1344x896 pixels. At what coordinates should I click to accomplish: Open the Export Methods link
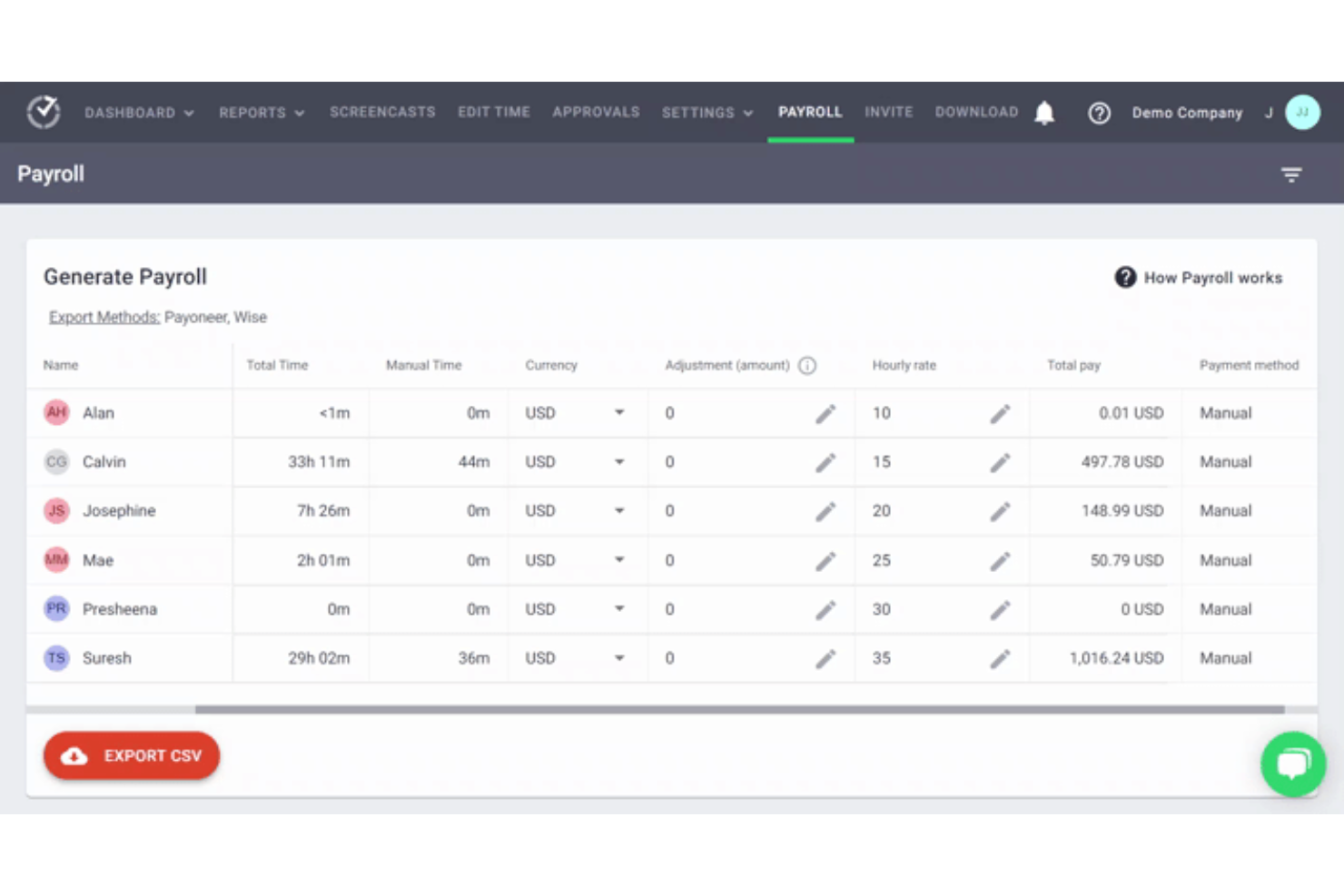pyautogui.click(x=104, y=317)
